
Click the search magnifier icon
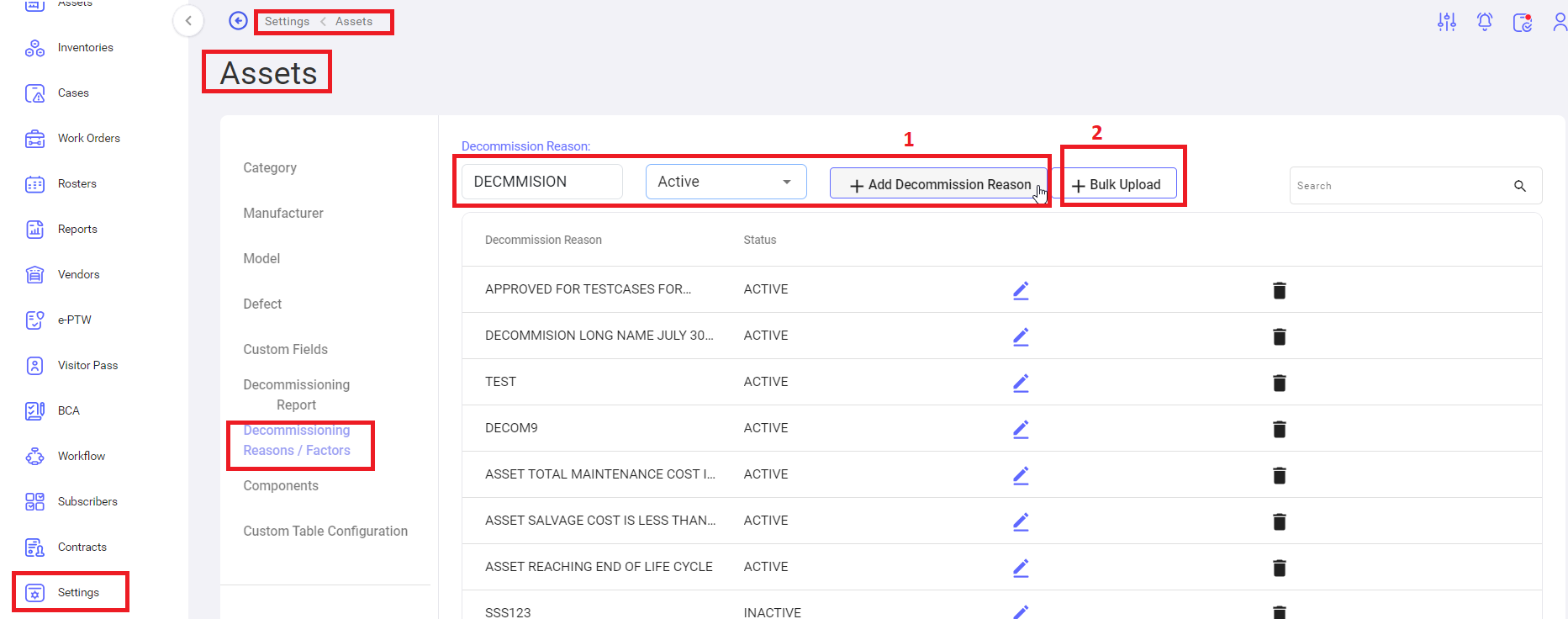(1520, 186)
